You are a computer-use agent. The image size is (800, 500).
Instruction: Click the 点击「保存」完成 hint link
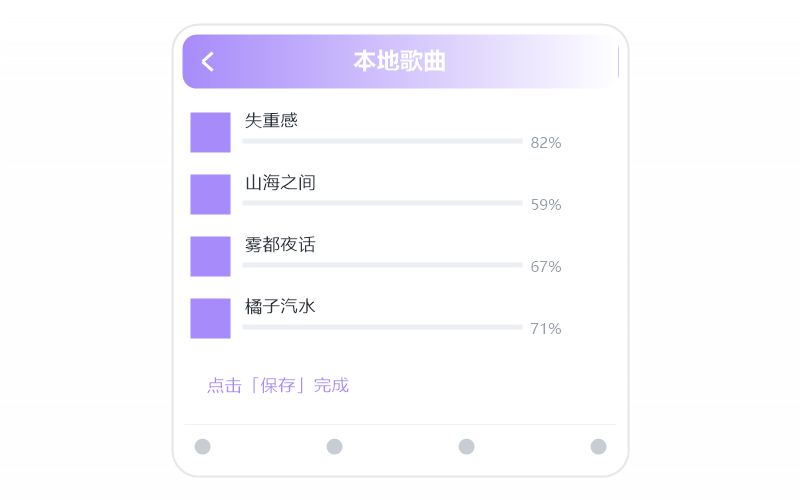(278, 385)
